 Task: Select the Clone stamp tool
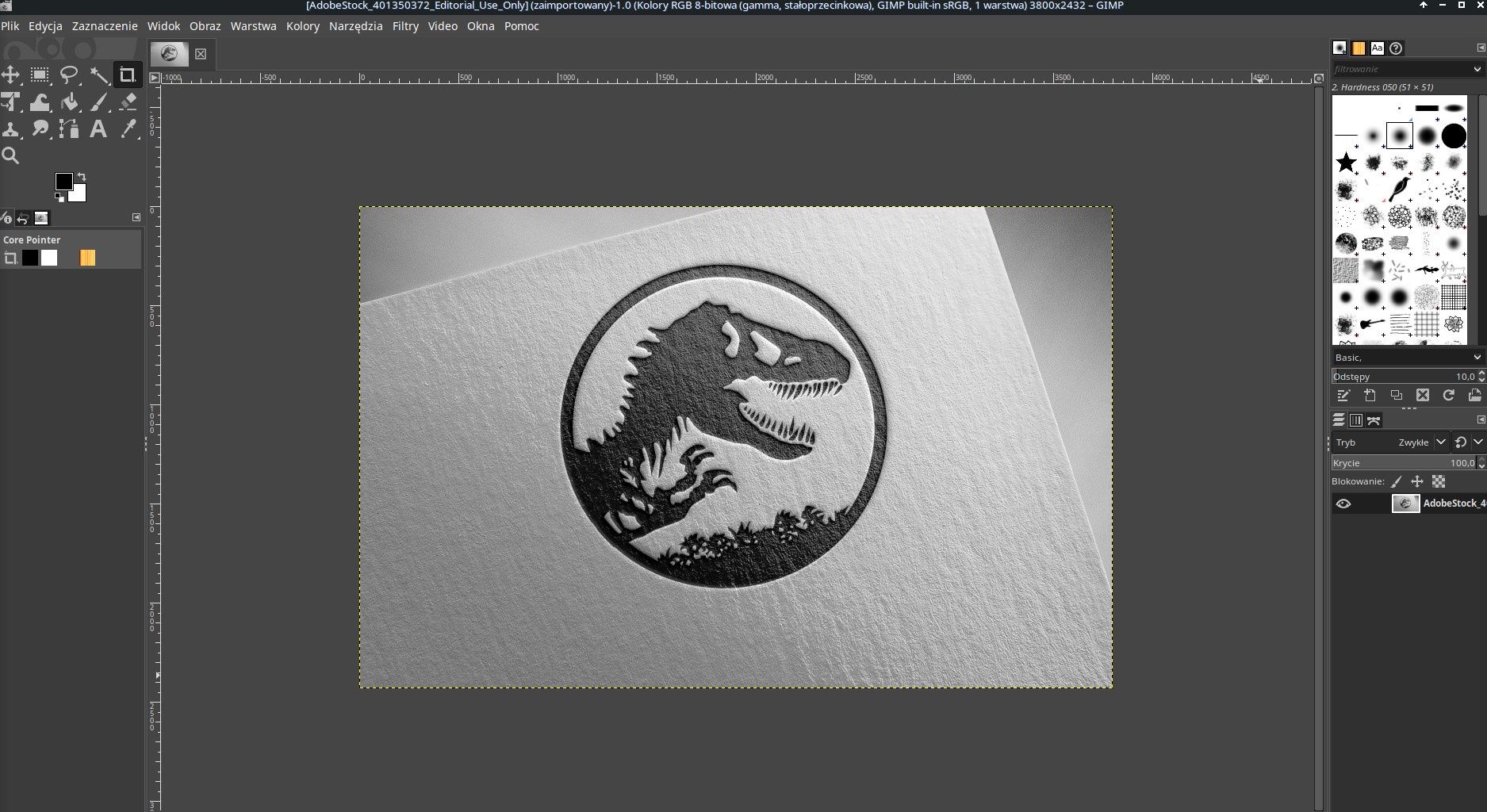tap(10, 128)
